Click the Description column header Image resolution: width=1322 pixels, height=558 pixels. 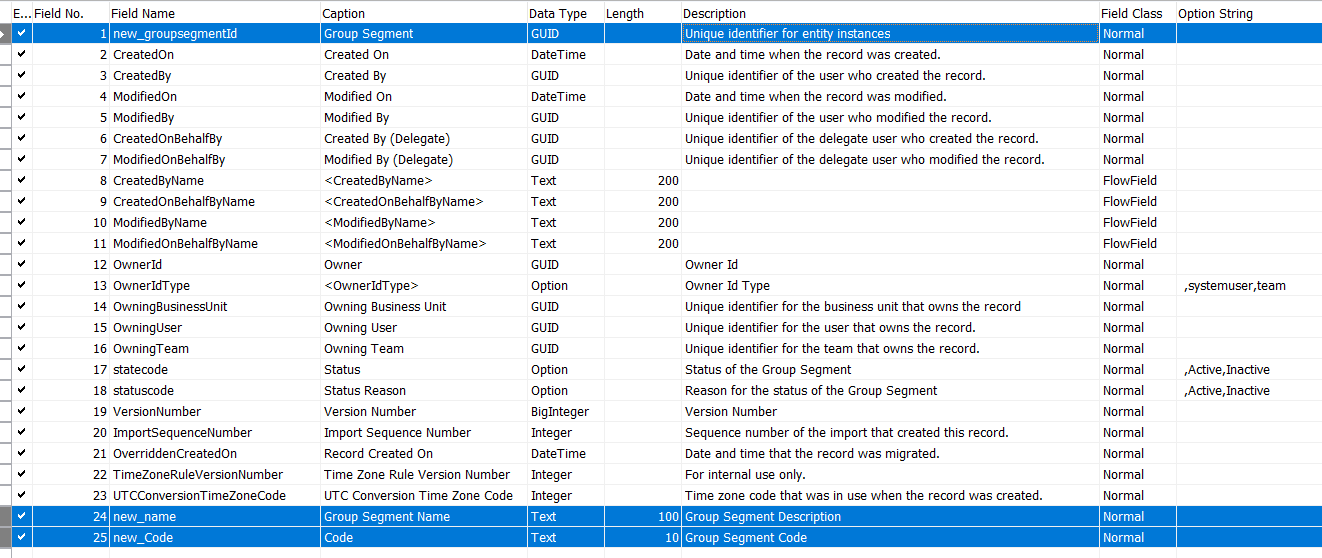point(714,13)
